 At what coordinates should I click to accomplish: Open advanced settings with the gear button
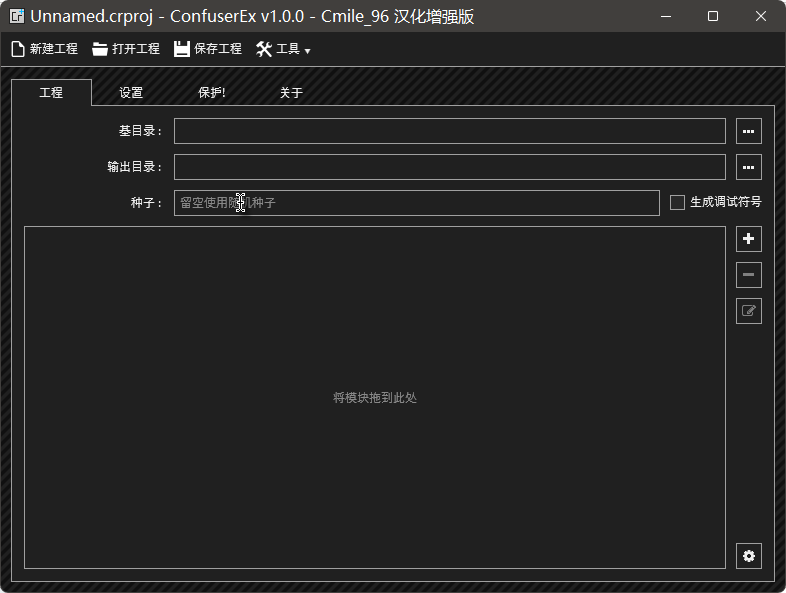(748, 556)
